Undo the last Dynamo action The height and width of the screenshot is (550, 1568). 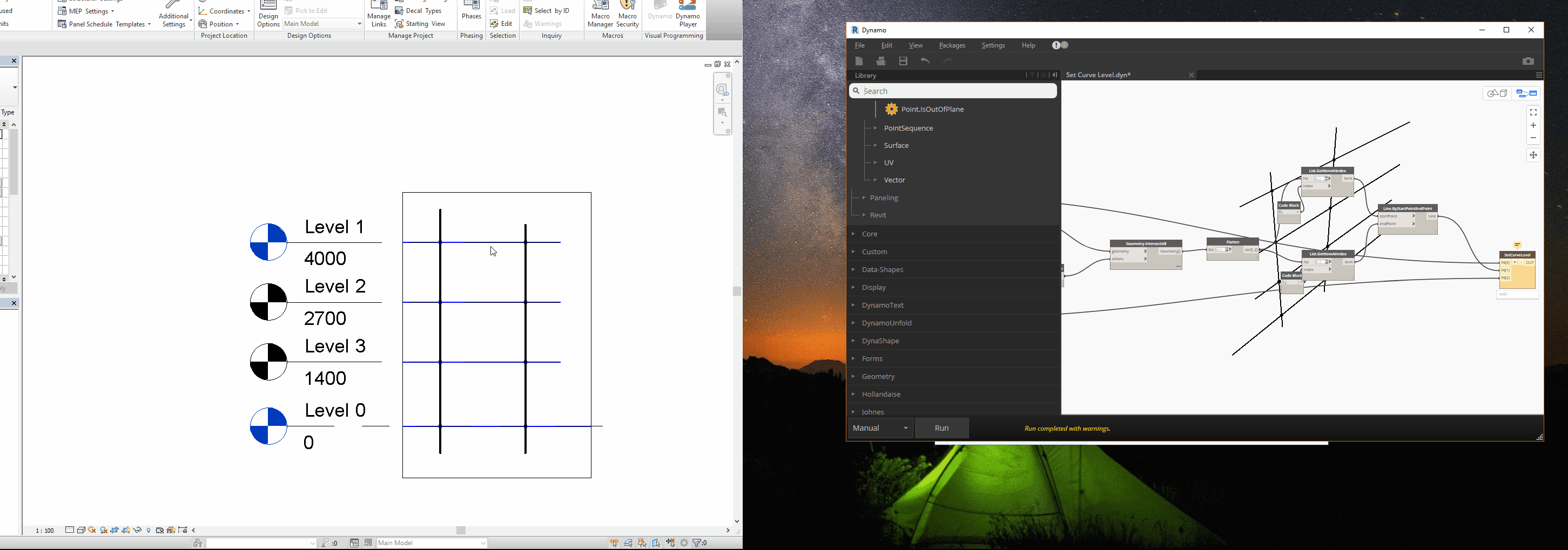pyautogui.click(x=925, y=61)
